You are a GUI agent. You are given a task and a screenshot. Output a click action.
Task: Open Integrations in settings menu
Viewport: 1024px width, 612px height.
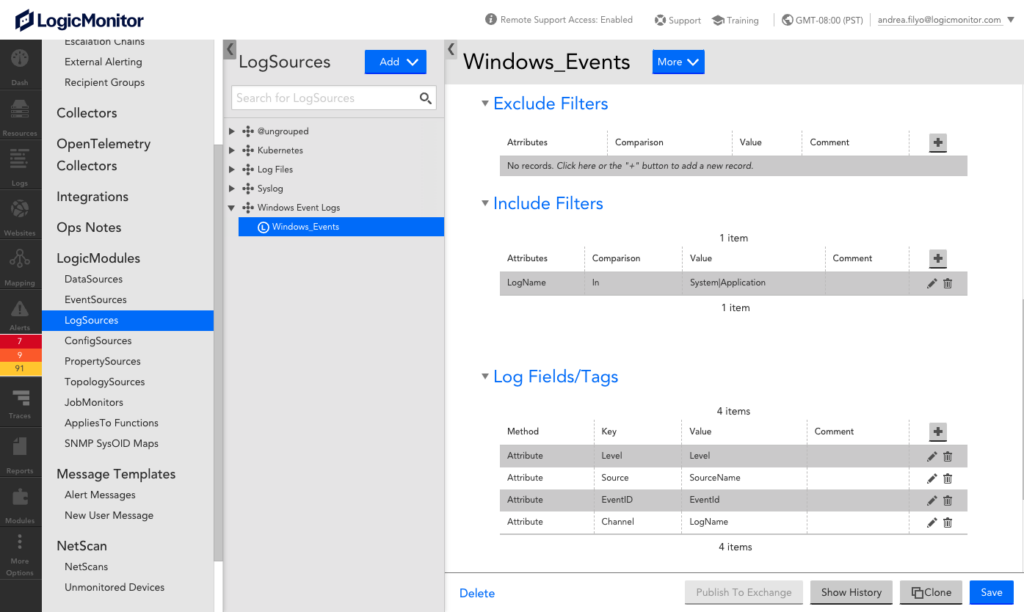(x=92, y=197)
